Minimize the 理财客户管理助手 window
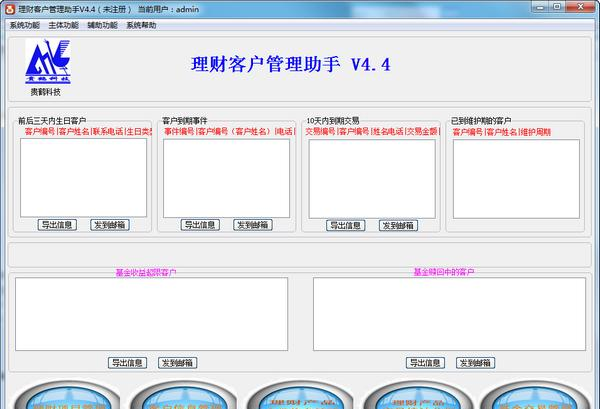 click(x=540, y=7)
